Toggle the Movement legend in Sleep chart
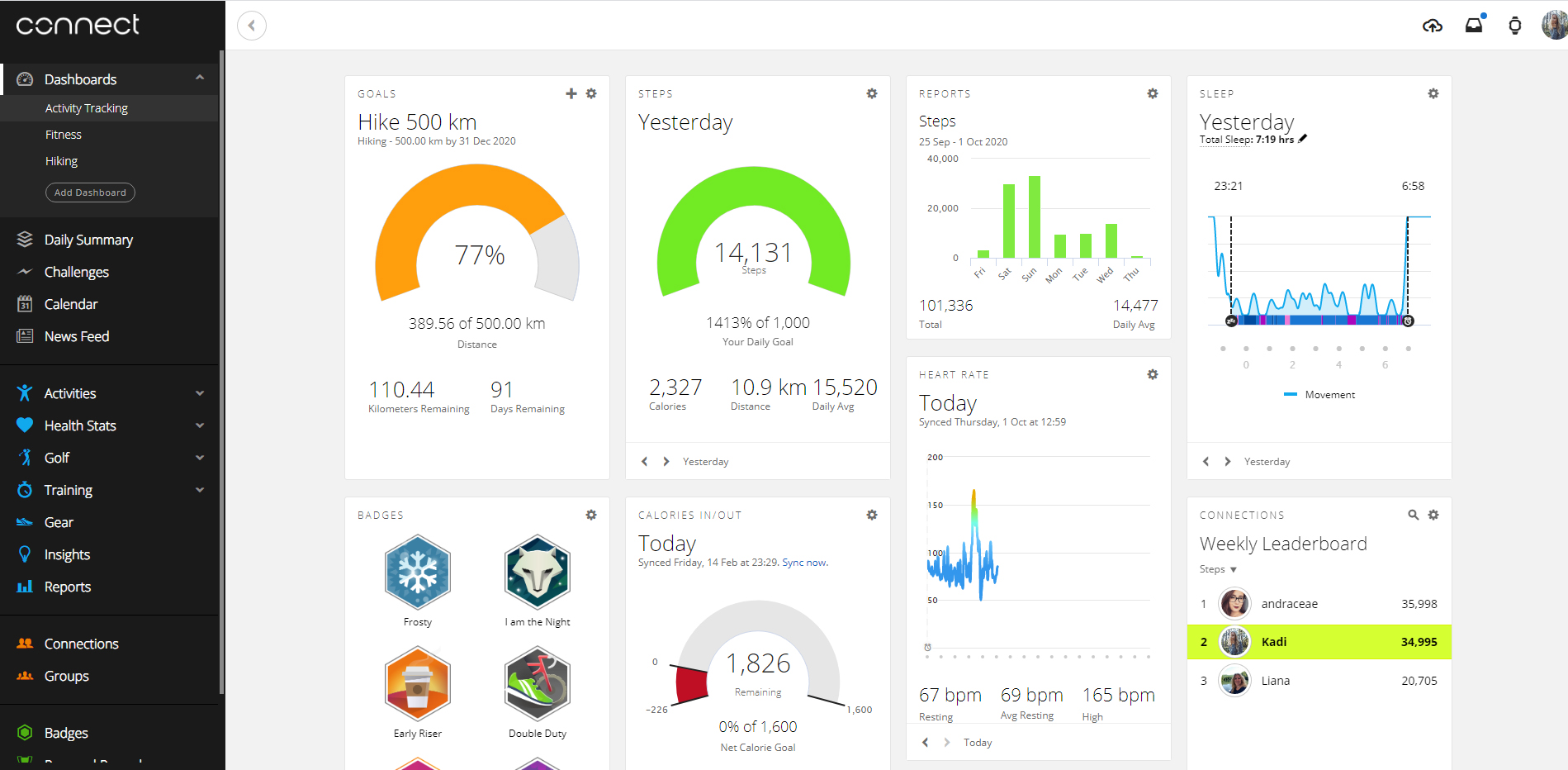This screenshot has height=770, width=1568. [1319, 395]
